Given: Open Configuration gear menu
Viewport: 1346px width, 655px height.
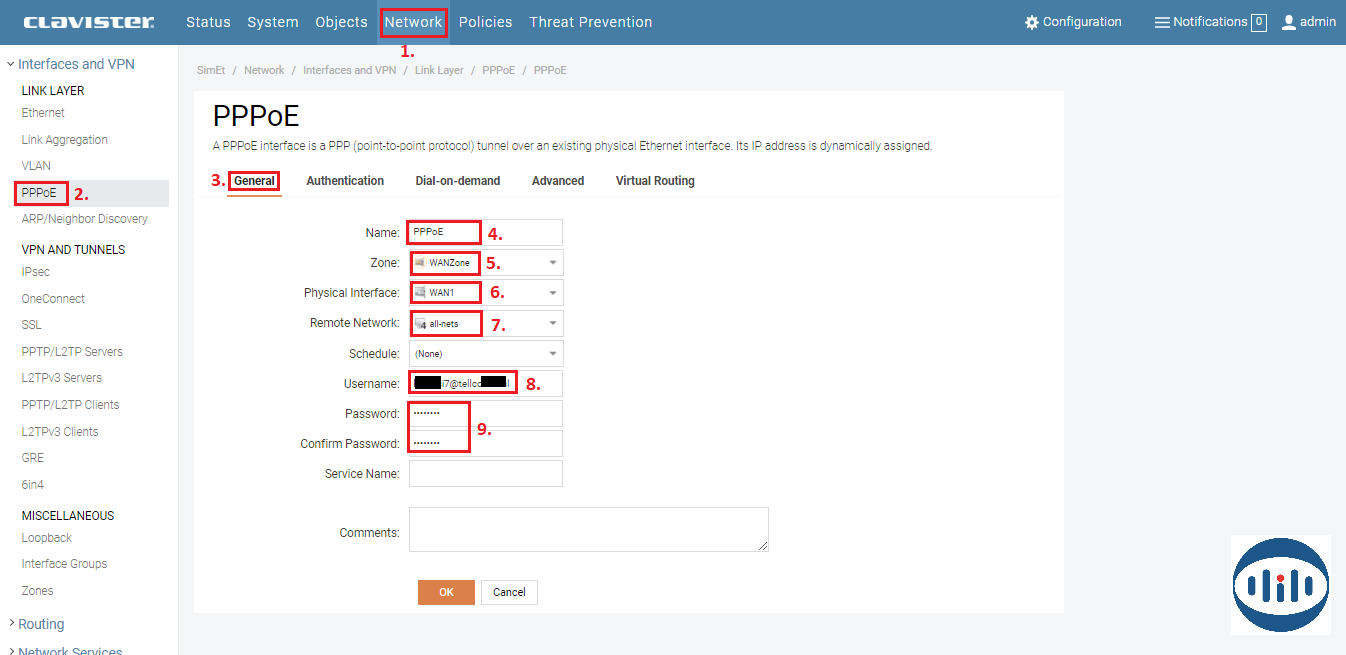Looking at the screenshot, I should click(1032, 22).
